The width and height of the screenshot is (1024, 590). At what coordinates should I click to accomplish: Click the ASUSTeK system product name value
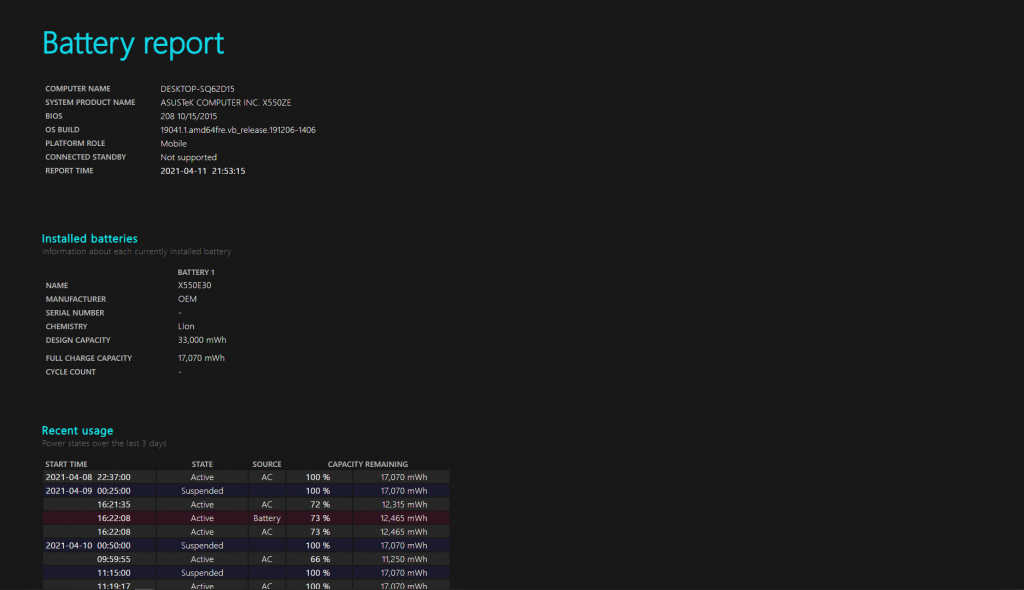(226, 102)
